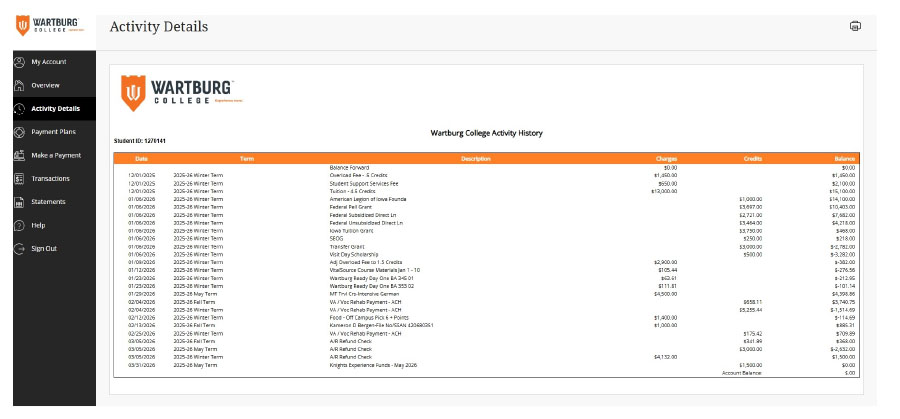900x419 pixels.
Task: Click the Statements document icon
Action: (20, 202)
